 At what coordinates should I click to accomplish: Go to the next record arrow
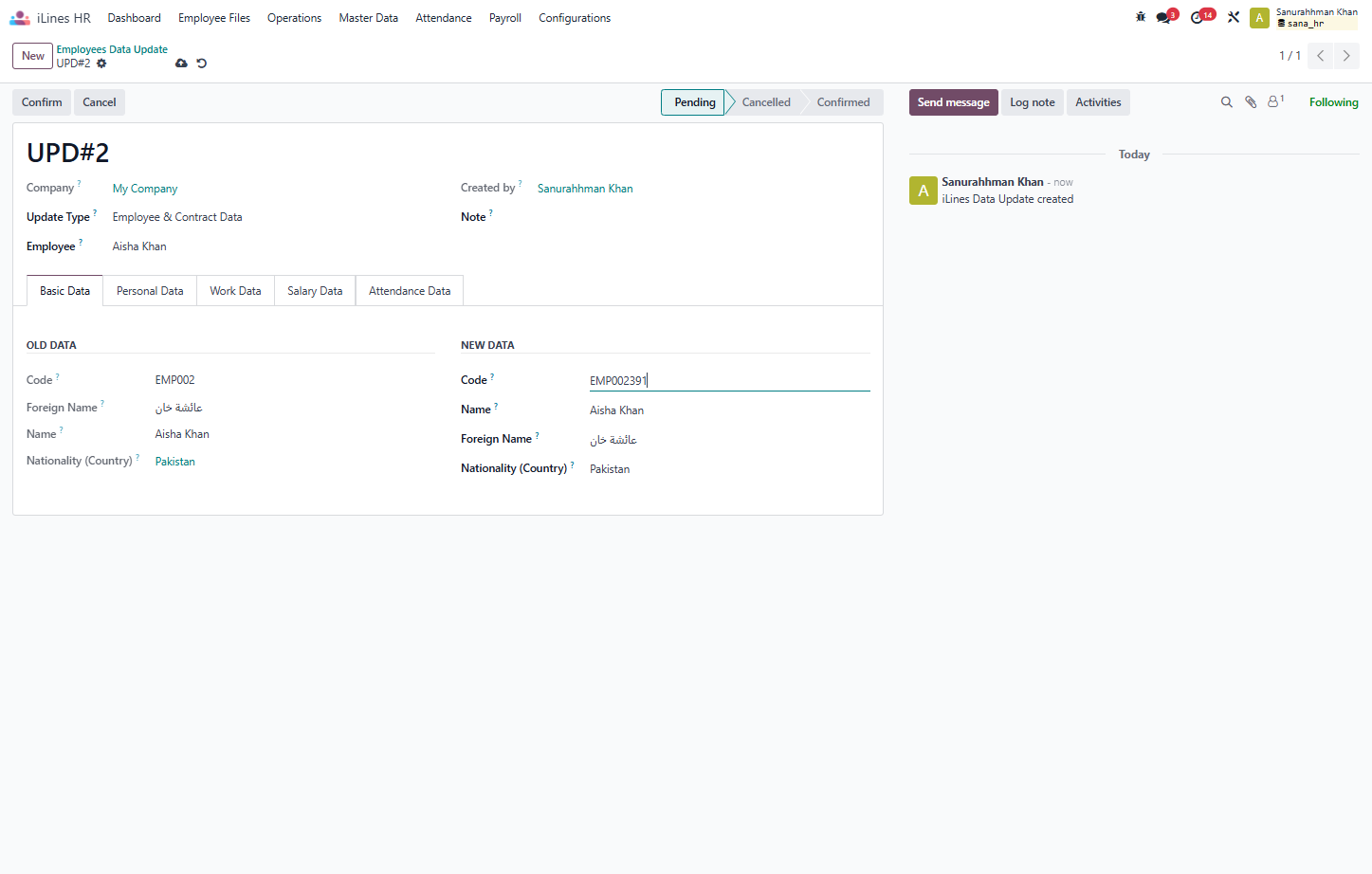pos(1346,56)
